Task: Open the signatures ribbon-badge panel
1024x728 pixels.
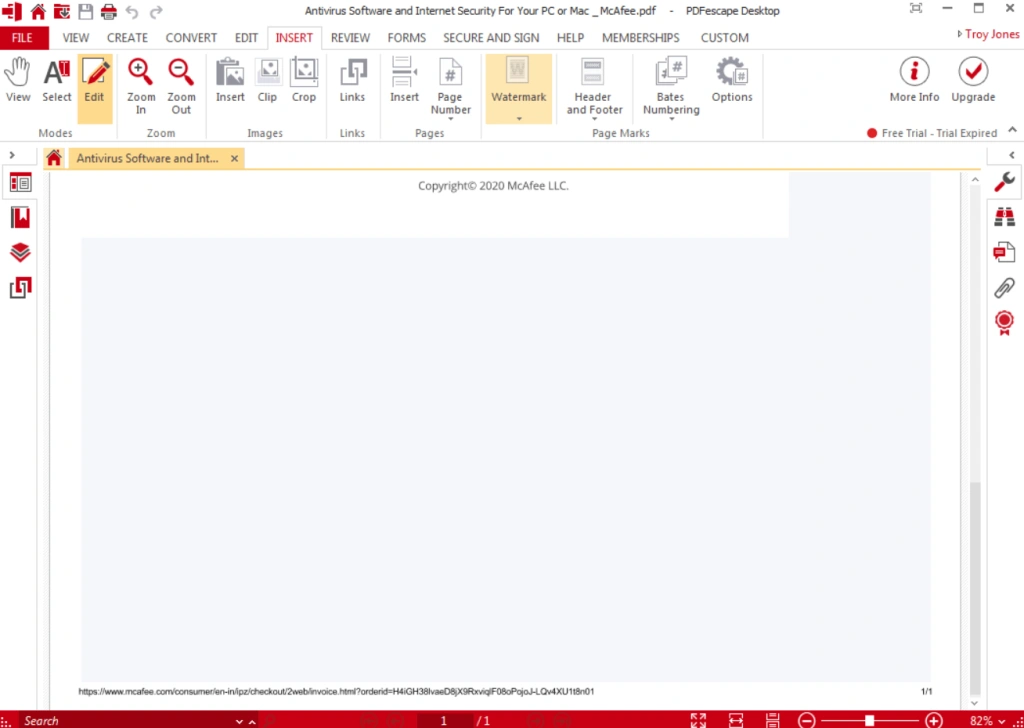Action: (1004, 323)
